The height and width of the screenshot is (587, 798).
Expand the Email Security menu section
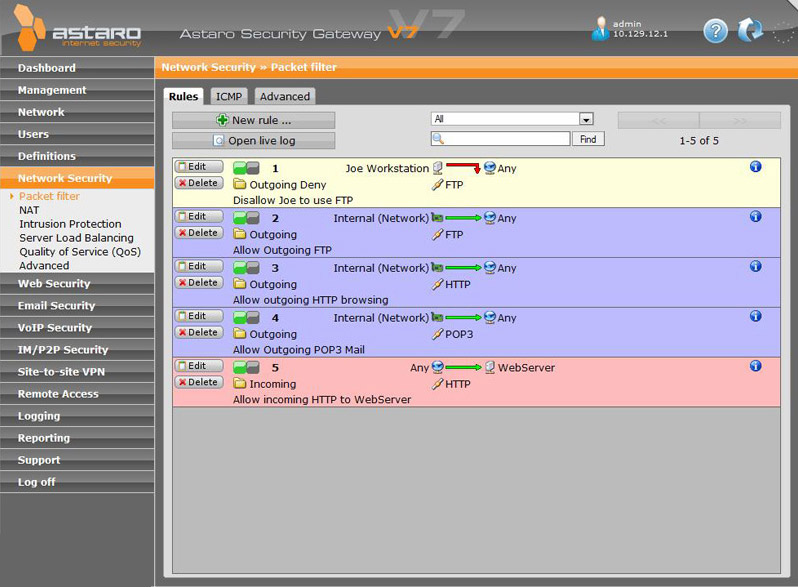click(77, 305)
